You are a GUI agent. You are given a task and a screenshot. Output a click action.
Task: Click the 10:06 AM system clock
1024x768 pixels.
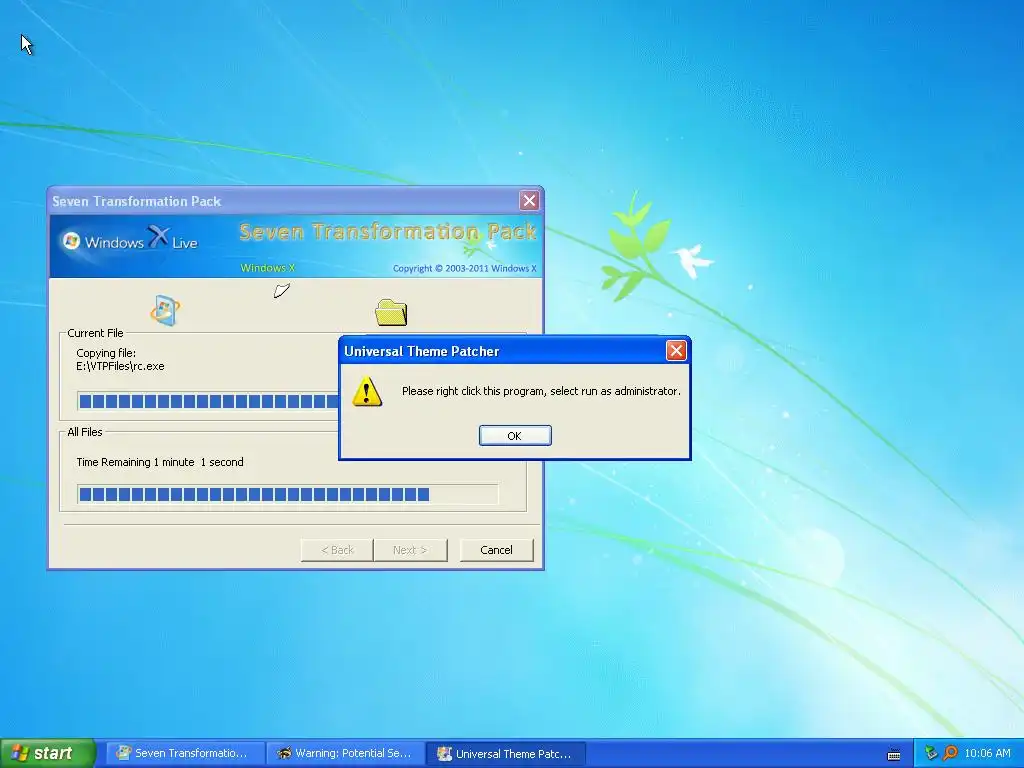coord(987,753)
